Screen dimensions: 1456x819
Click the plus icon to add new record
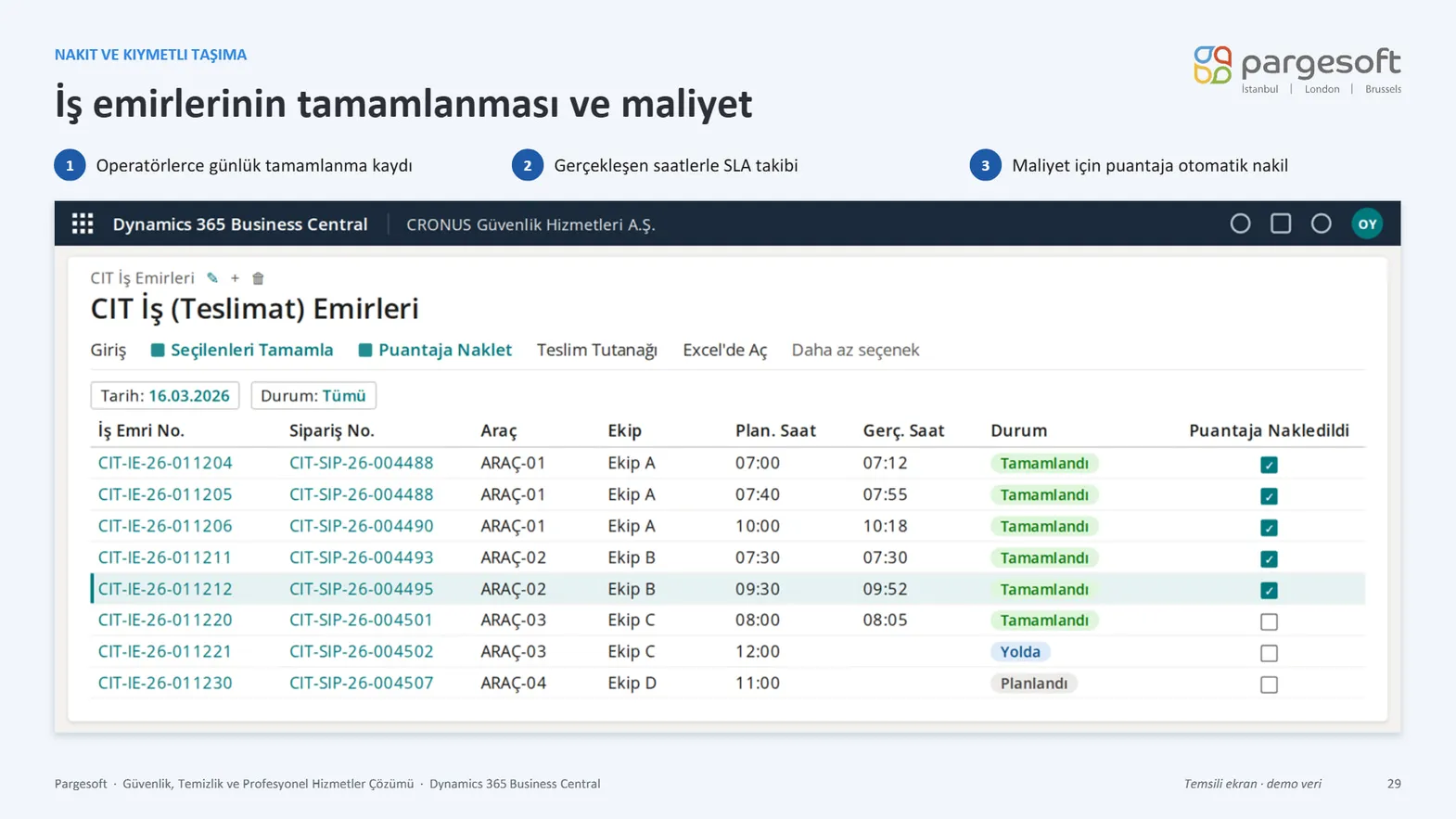click(235, 278)
